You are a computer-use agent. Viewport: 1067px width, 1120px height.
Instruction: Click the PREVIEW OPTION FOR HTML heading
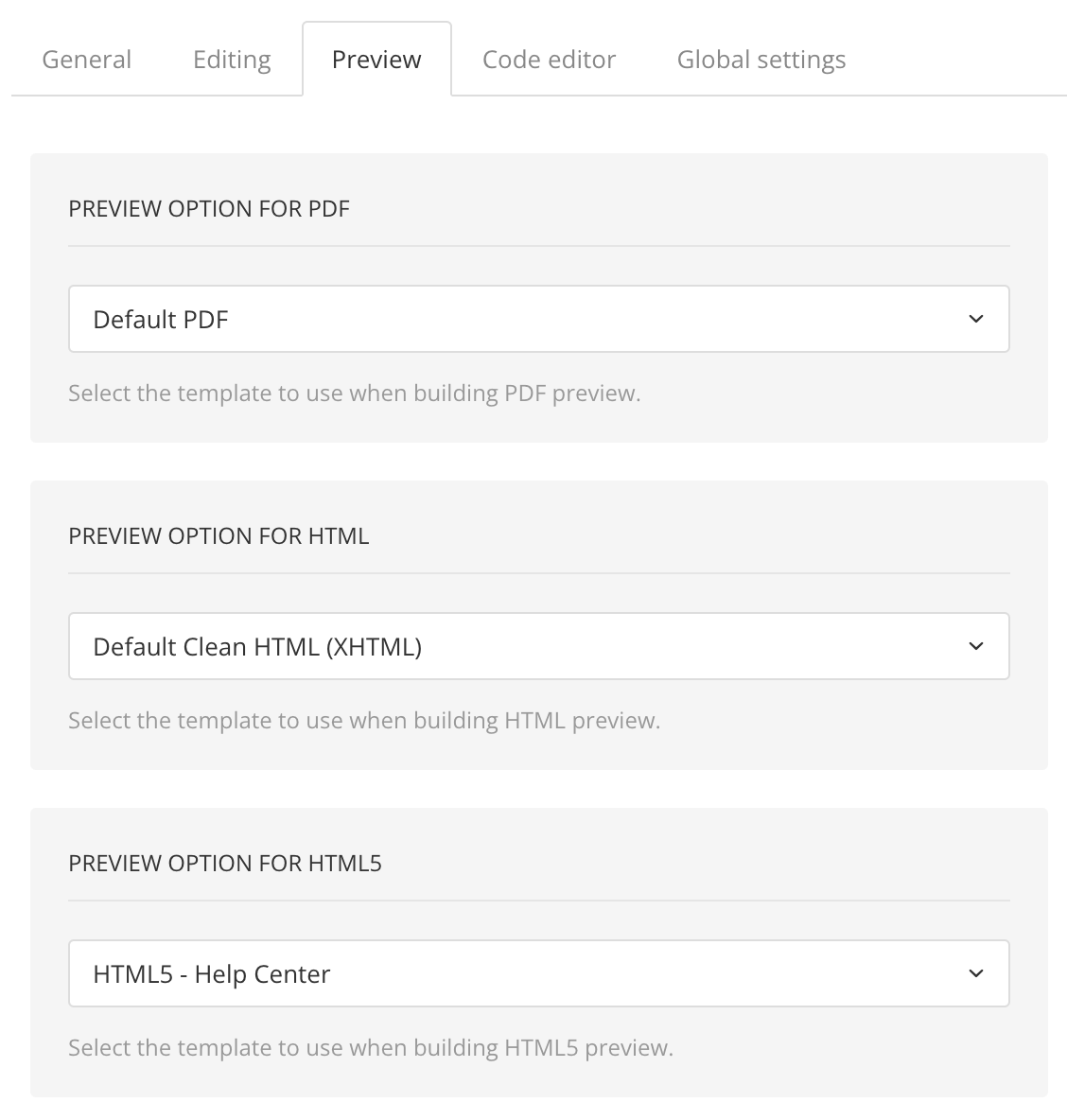[x=219, y=535]
